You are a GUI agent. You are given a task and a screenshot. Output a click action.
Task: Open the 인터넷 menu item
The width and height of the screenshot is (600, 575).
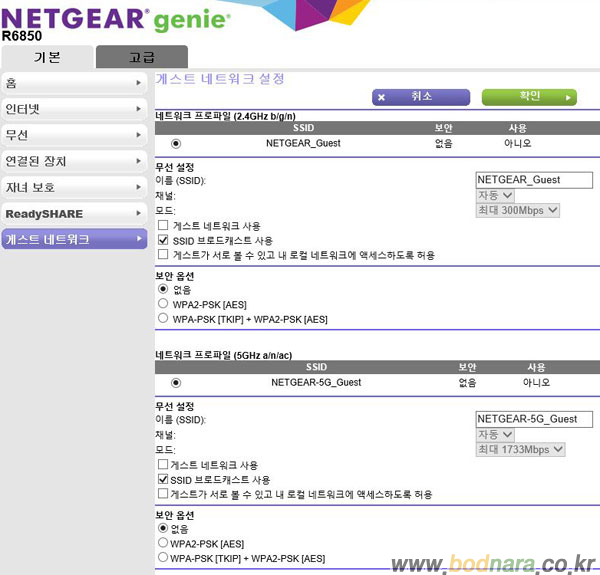click(x=74, y=109)
